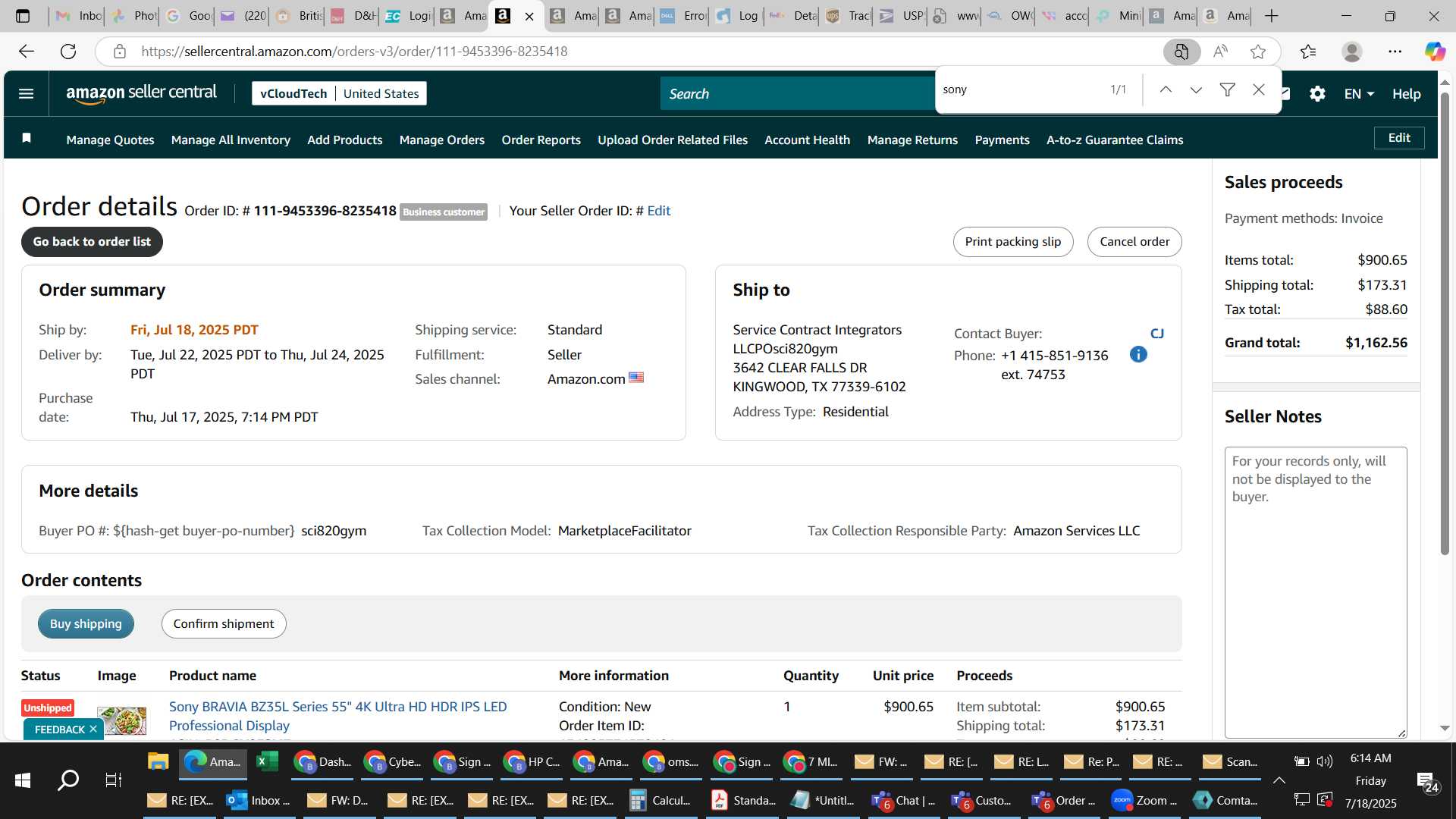Open the Sony BRAVIA BZ35L product link

coord(337,716)
